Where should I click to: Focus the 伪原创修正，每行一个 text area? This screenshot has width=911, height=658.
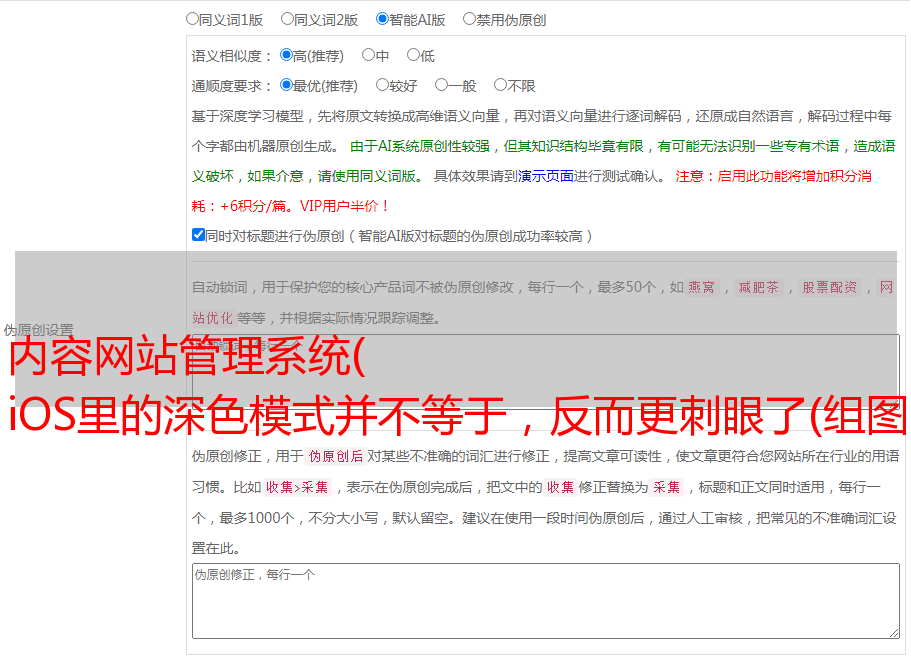(546, 601)
